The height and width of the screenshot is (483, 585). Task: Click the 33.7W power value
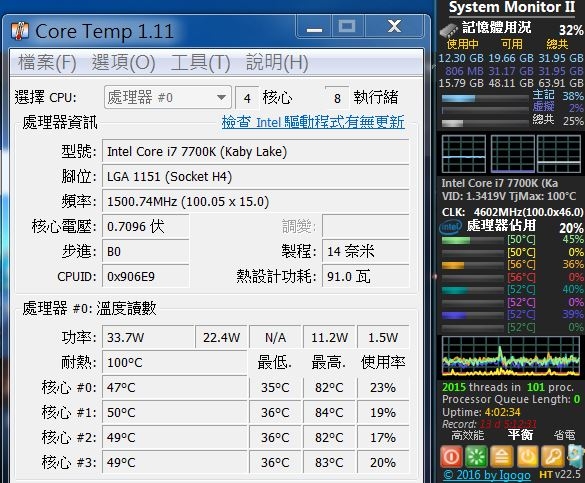pyautogui.click(x=148, y=338)
